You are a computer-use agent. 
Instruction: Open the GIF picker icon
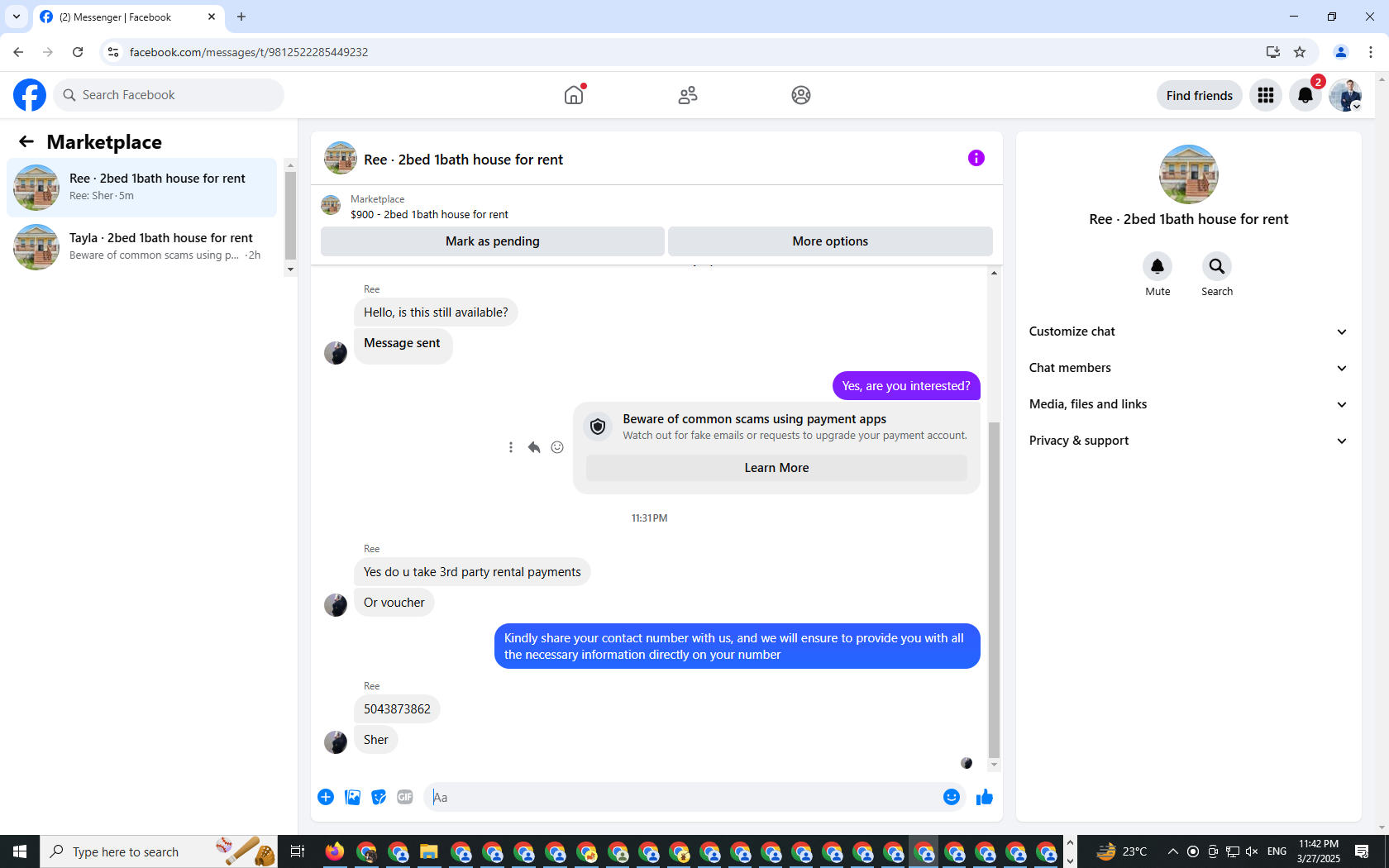pos(405,797)
